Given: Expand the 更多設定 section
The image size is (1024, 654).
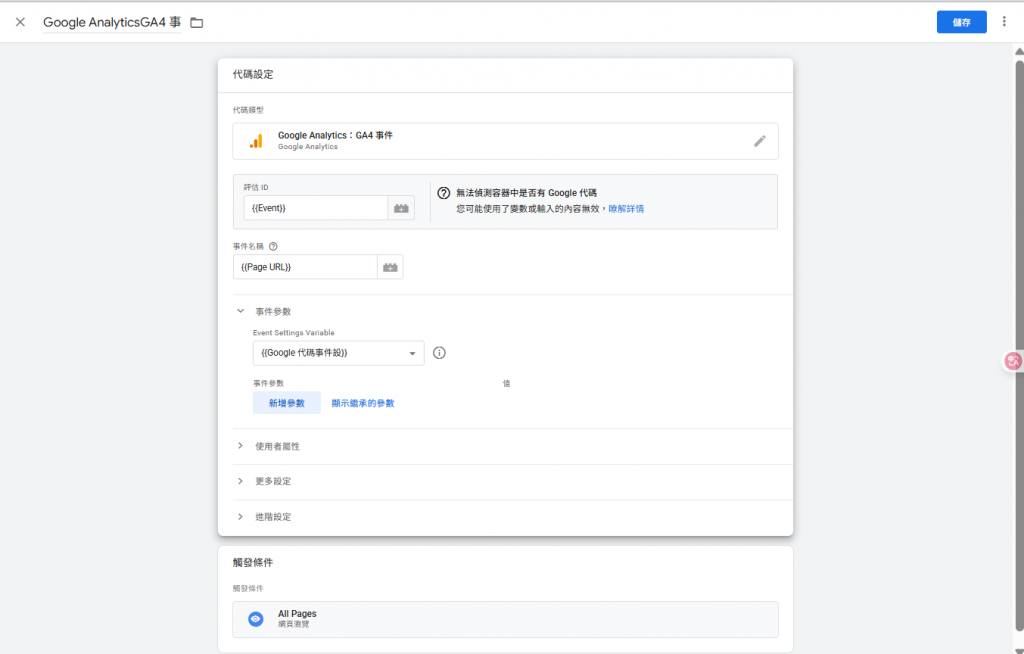Looking at the screenshot, I should [240, 481].
